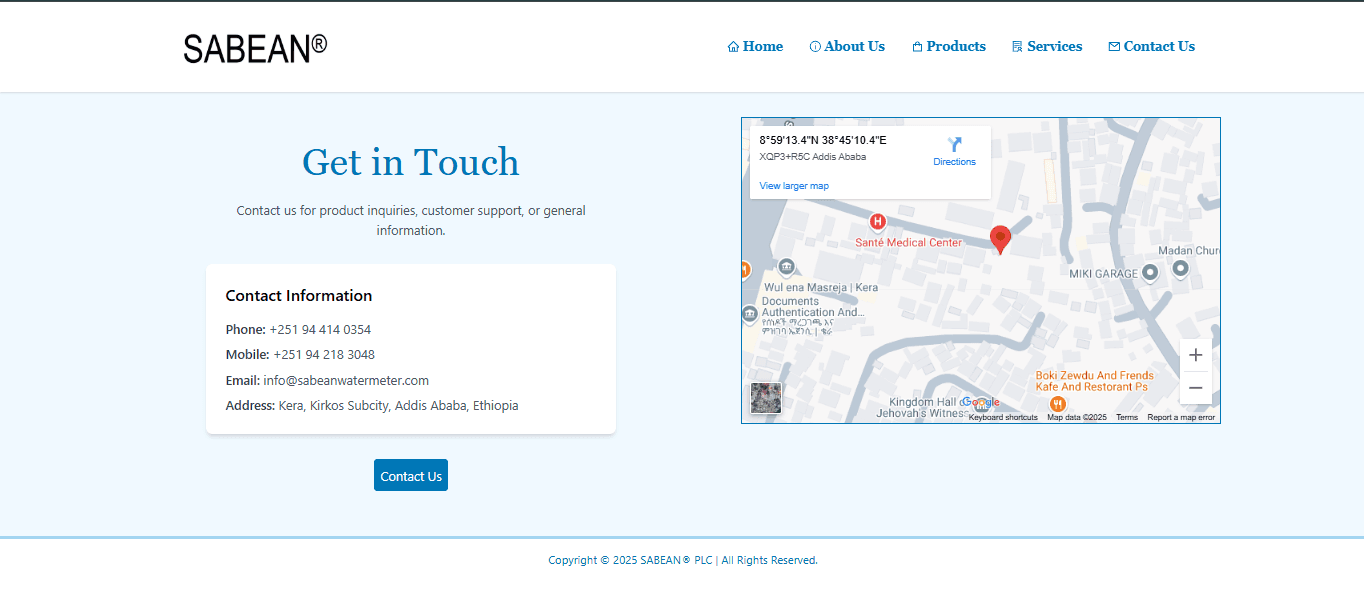The height and width of the screenshot is (601, 1364).
Task: Click the Google logo on the map
Action: pyautogui.click(x=980, y=402)
